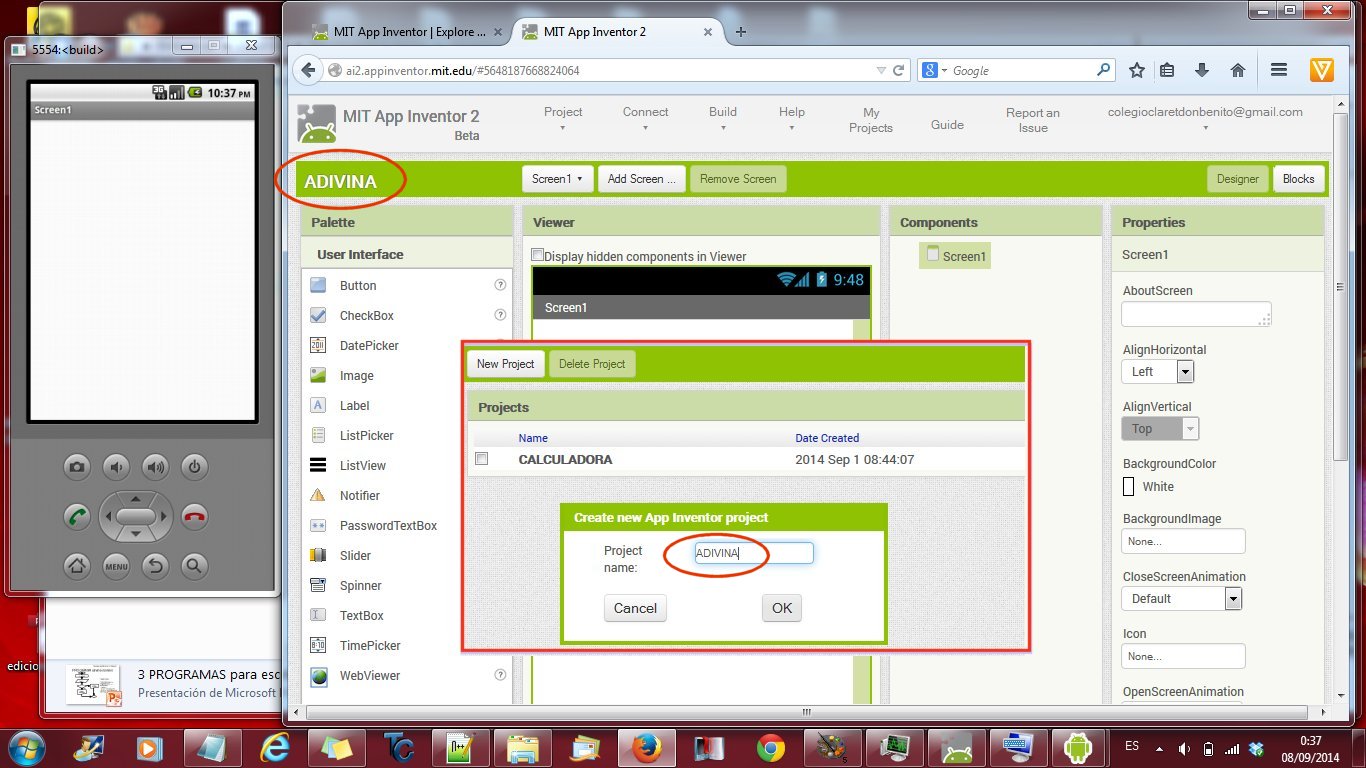Switch to the Designer view
The width and height of the screenshot is (1366, 768).
pyautogui.click(x=1238, y=179)
